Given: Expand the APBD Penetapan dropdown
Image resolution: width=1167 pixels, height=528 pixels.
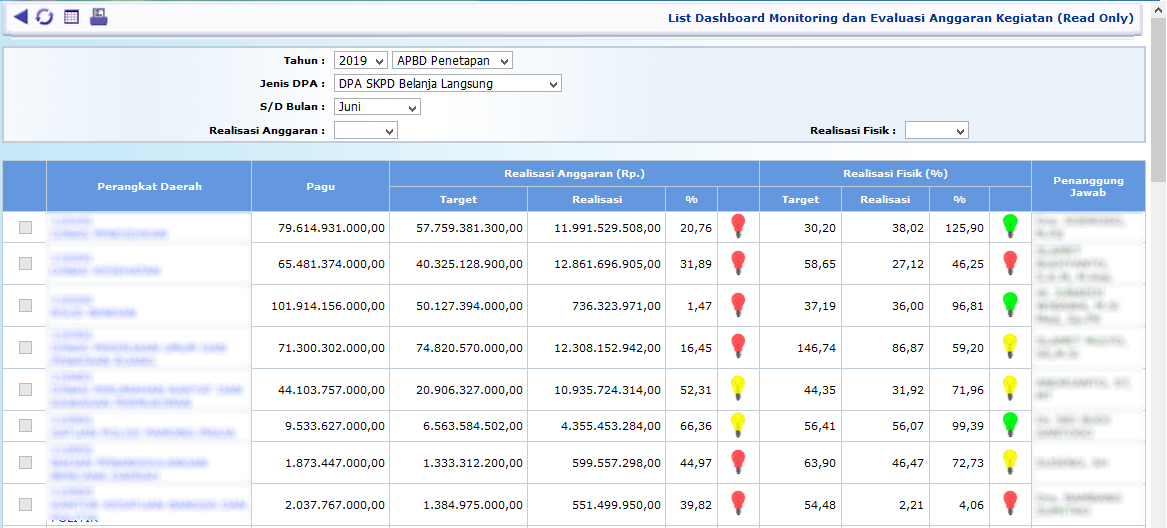Looking at the screenshot, I should [452, 61].
